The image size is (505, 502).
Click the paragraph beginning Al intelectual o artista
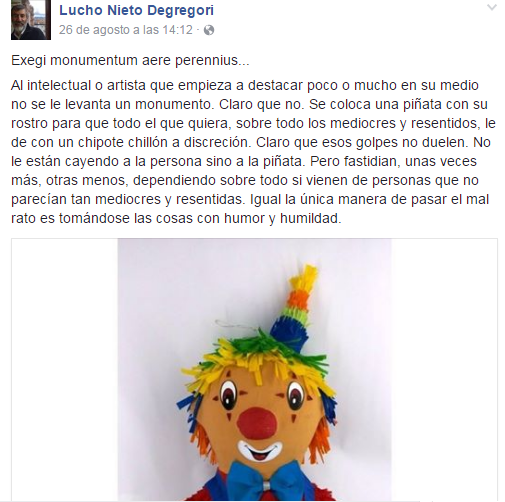tap(253, 152)
